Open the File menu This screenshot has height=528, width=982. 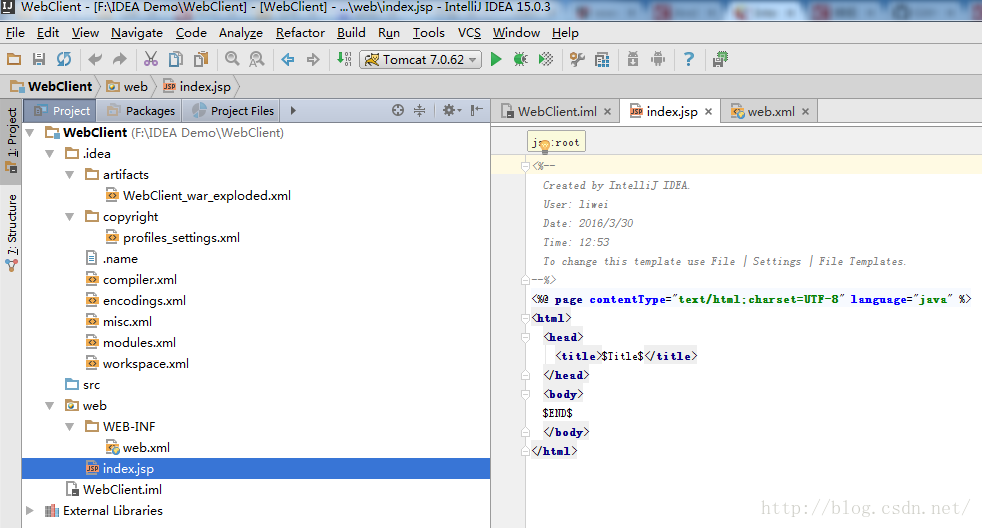(x=15, y=33)
